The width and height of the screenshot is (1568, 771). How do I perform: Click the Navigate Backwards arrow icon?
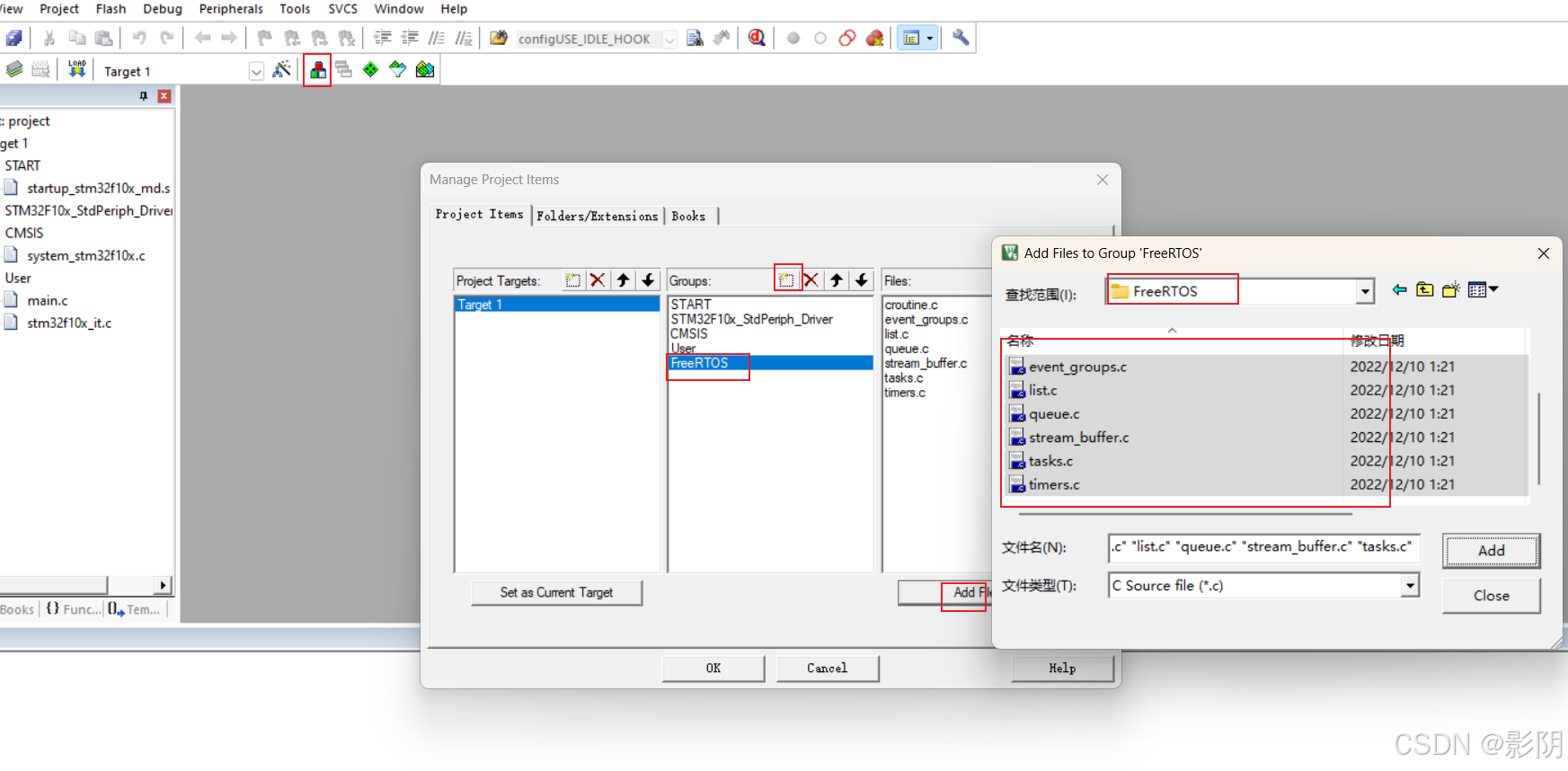203,38
